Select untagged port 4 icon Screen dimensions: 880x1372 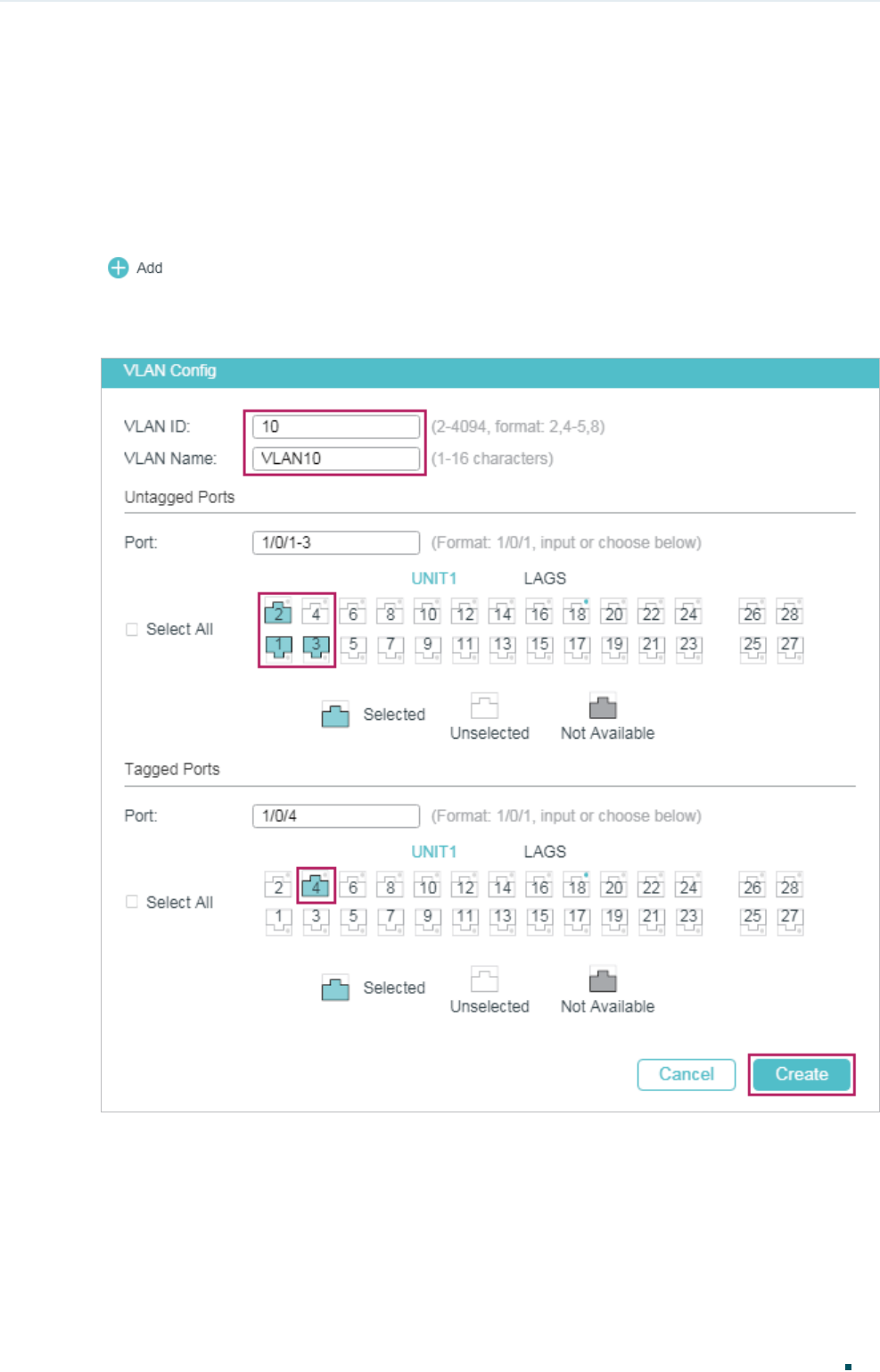pyautogui.click(x=316, y=613)
